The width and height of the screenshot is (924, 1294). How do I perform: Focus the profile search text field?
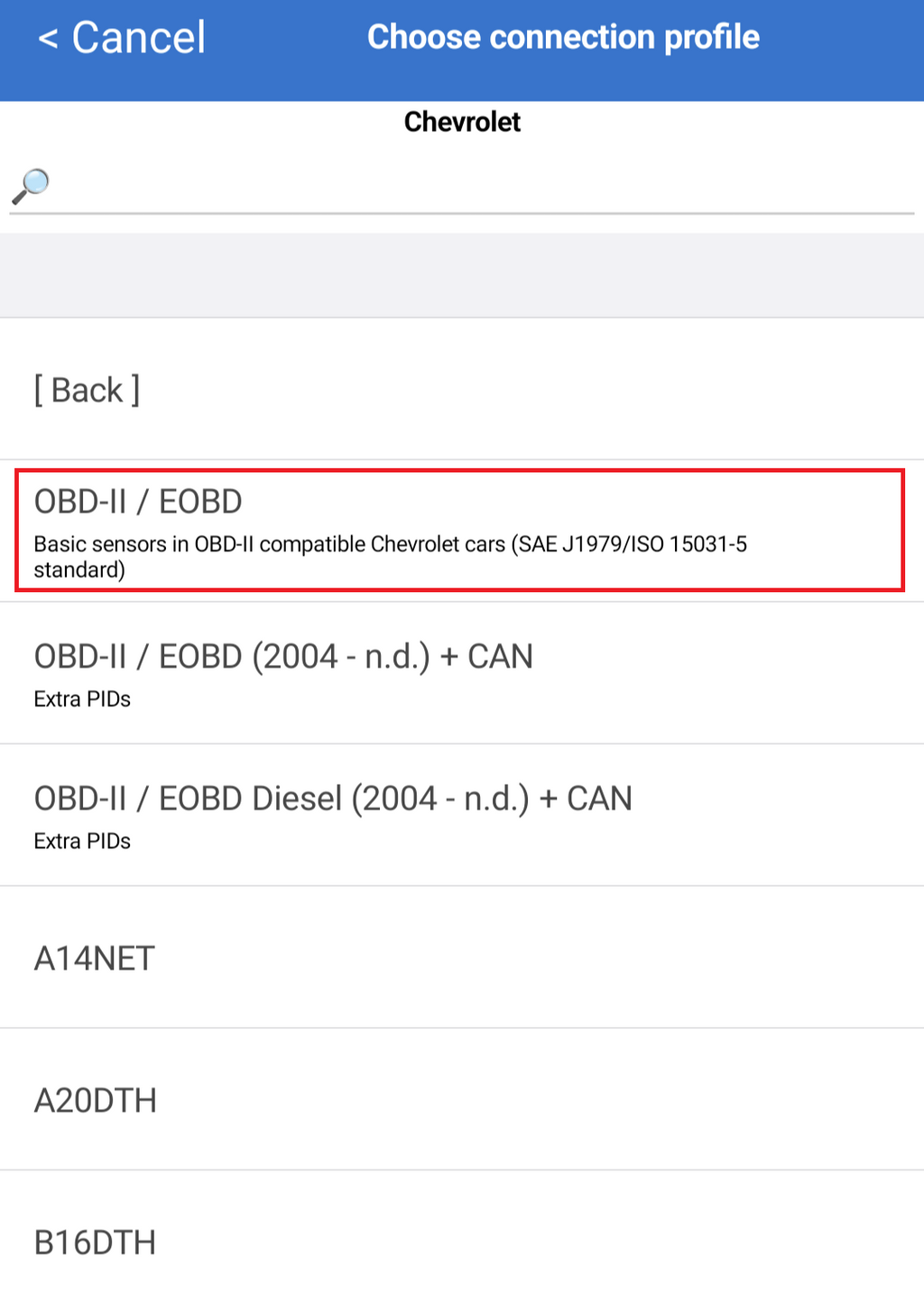click(478, 185)
